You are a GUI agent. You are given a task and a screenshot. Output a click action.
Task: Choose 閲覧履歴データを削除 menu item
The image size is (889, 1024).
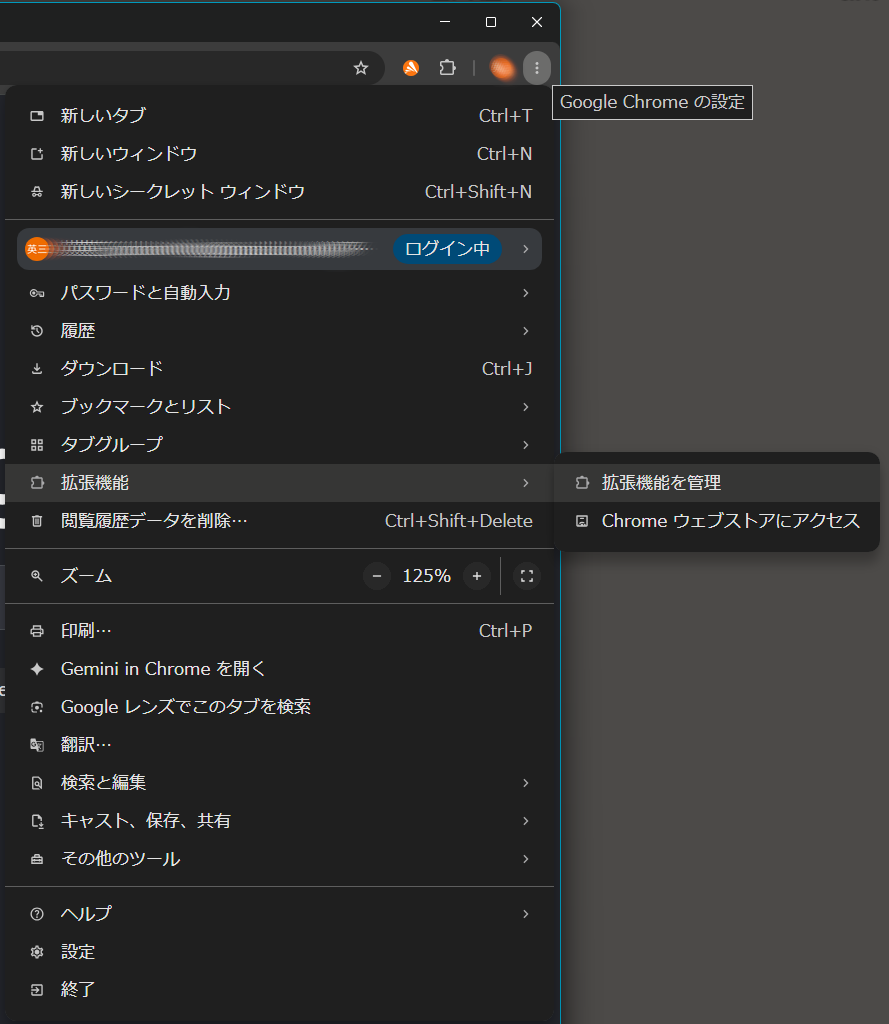coord(280,521)
